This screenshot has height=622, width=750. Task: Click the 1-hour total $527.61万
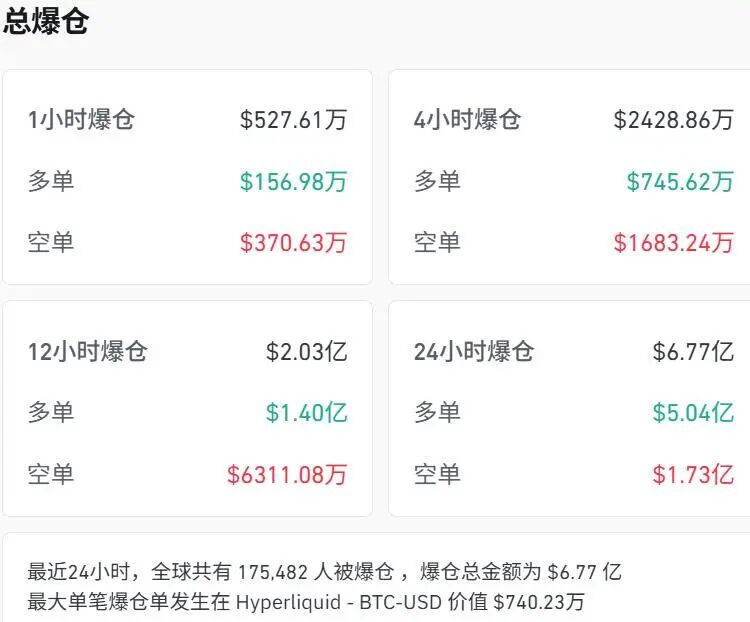point(293,120)
